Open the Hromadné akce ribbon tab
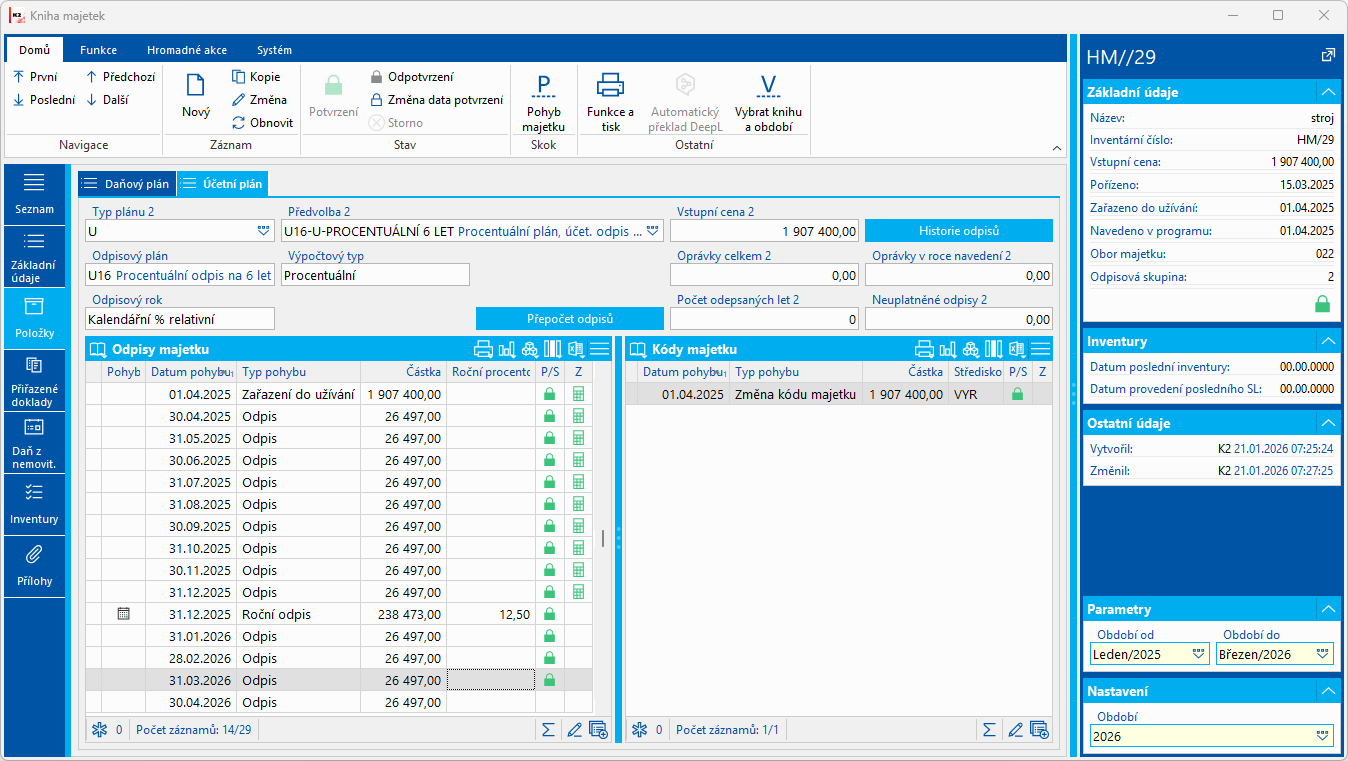Image resolution: width=1348 pixels, height=761 pixels. click(x=186, y=50)
